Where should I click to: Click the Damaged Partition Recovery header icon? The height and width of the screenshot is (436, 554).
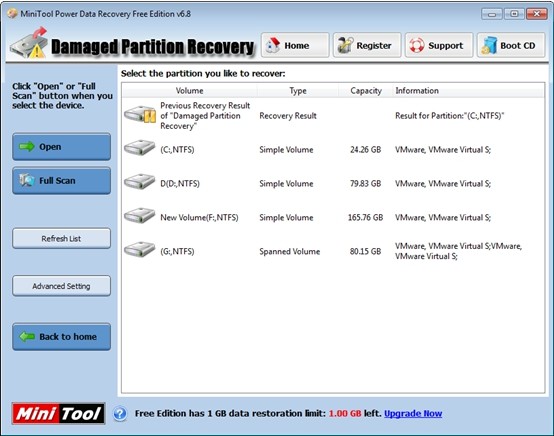point(29,43)
